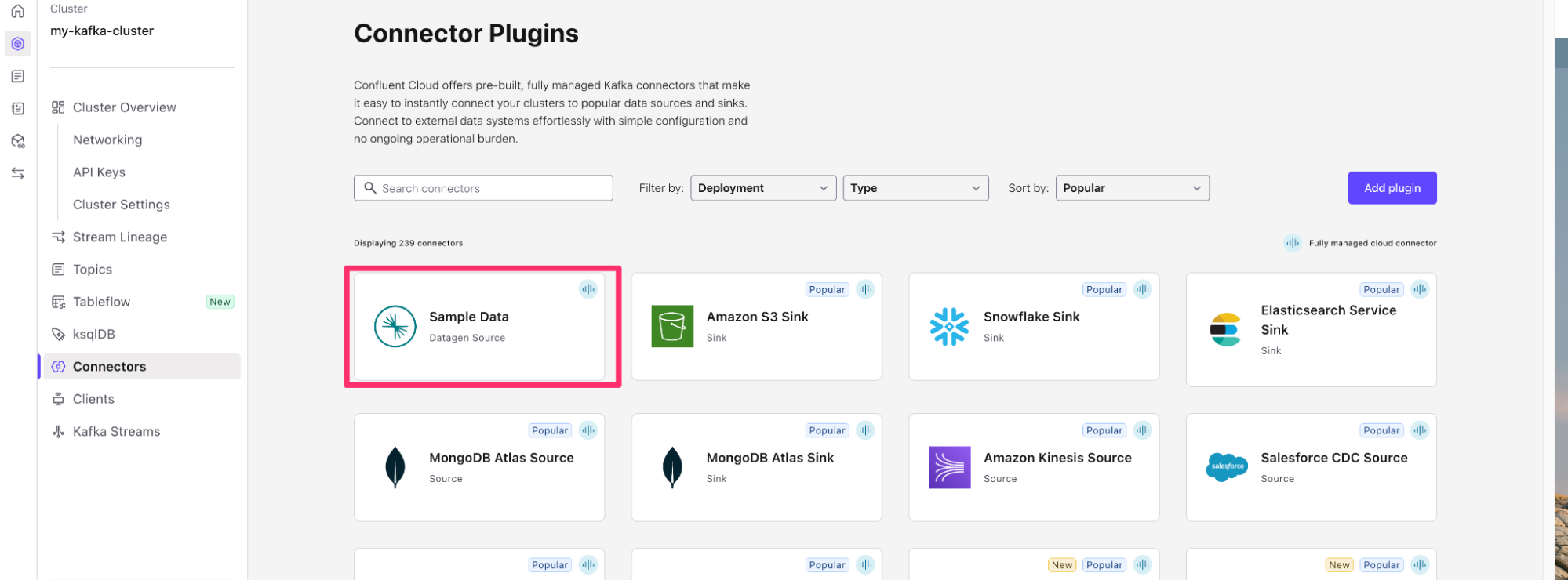Expand the Type filter dropdown

(x=915, y=188)
